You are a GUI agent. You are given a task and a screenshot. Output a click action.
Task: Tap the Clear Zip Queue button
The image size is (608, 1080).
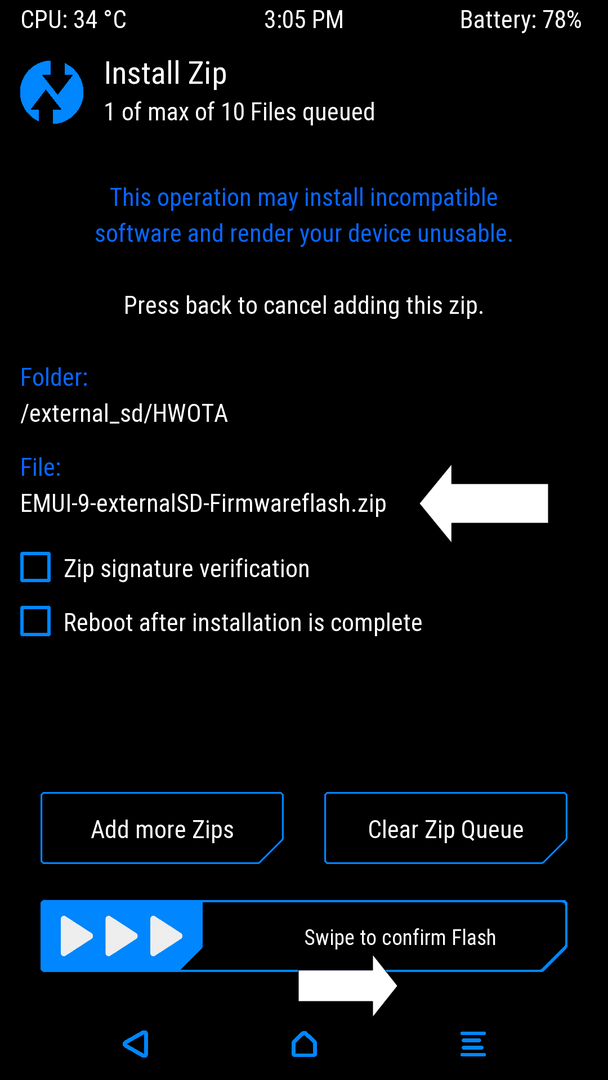point(445,828)
